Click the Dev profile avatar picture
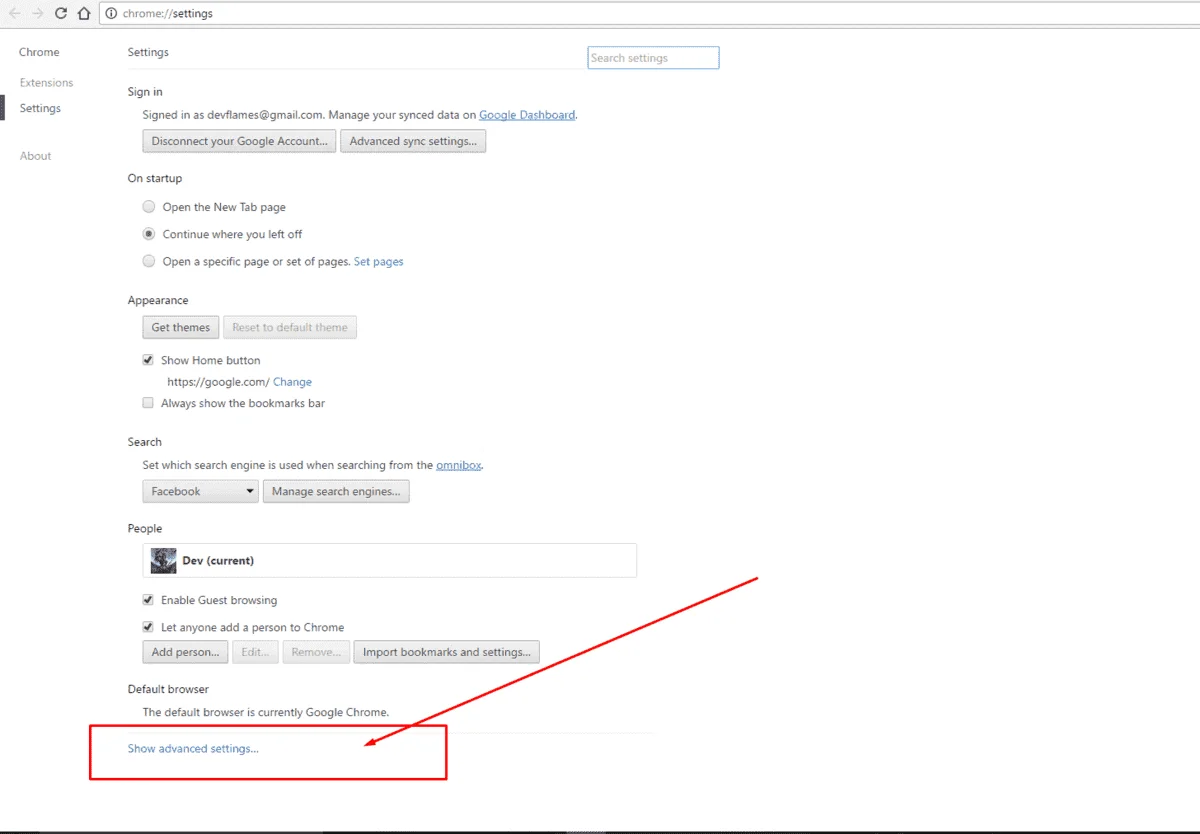Screen dimensions: 1200x834 pyautogui.click(x=164, y=561)
